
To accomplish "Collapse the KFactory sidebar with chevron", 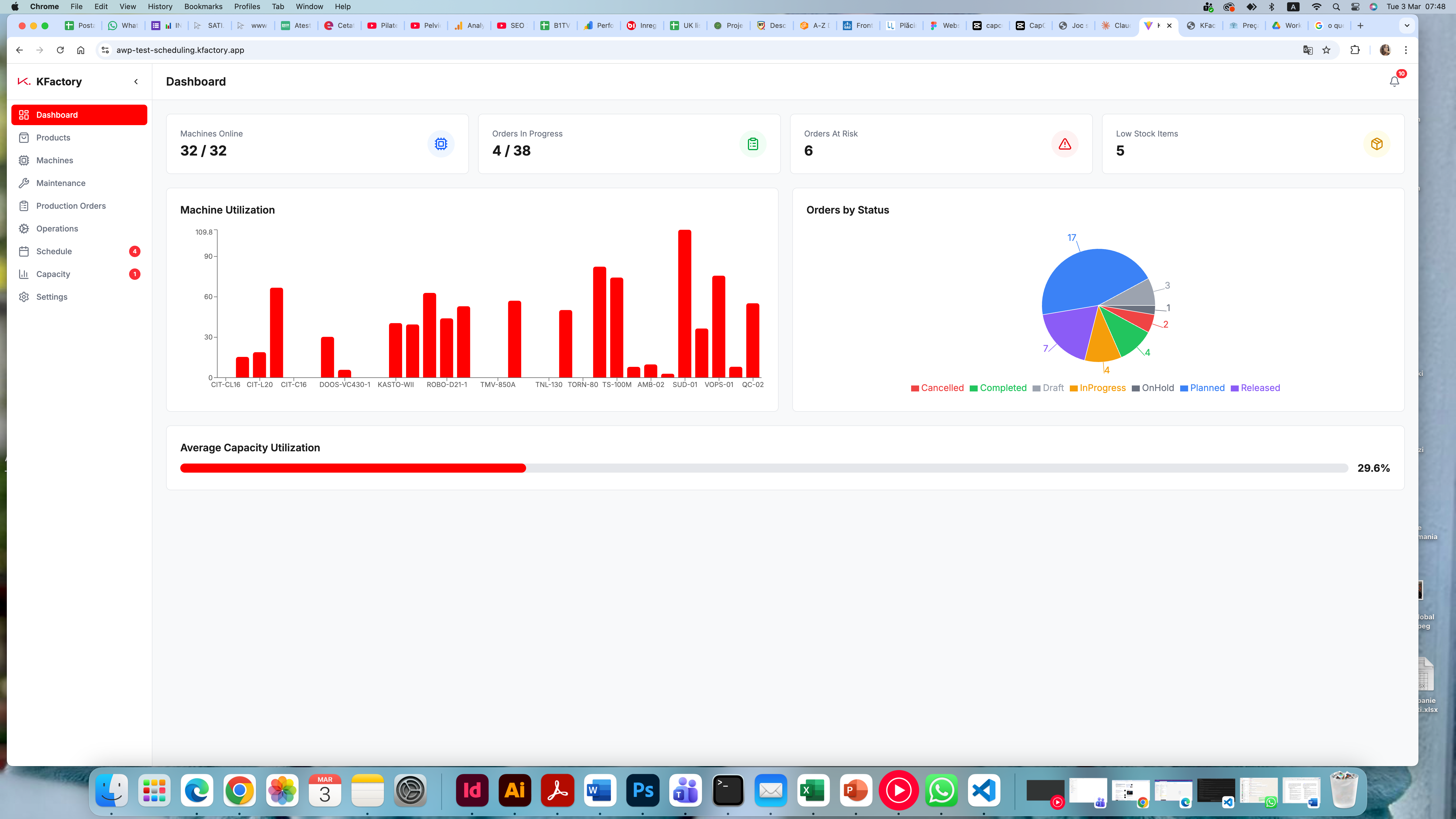I will coord(136,81).
